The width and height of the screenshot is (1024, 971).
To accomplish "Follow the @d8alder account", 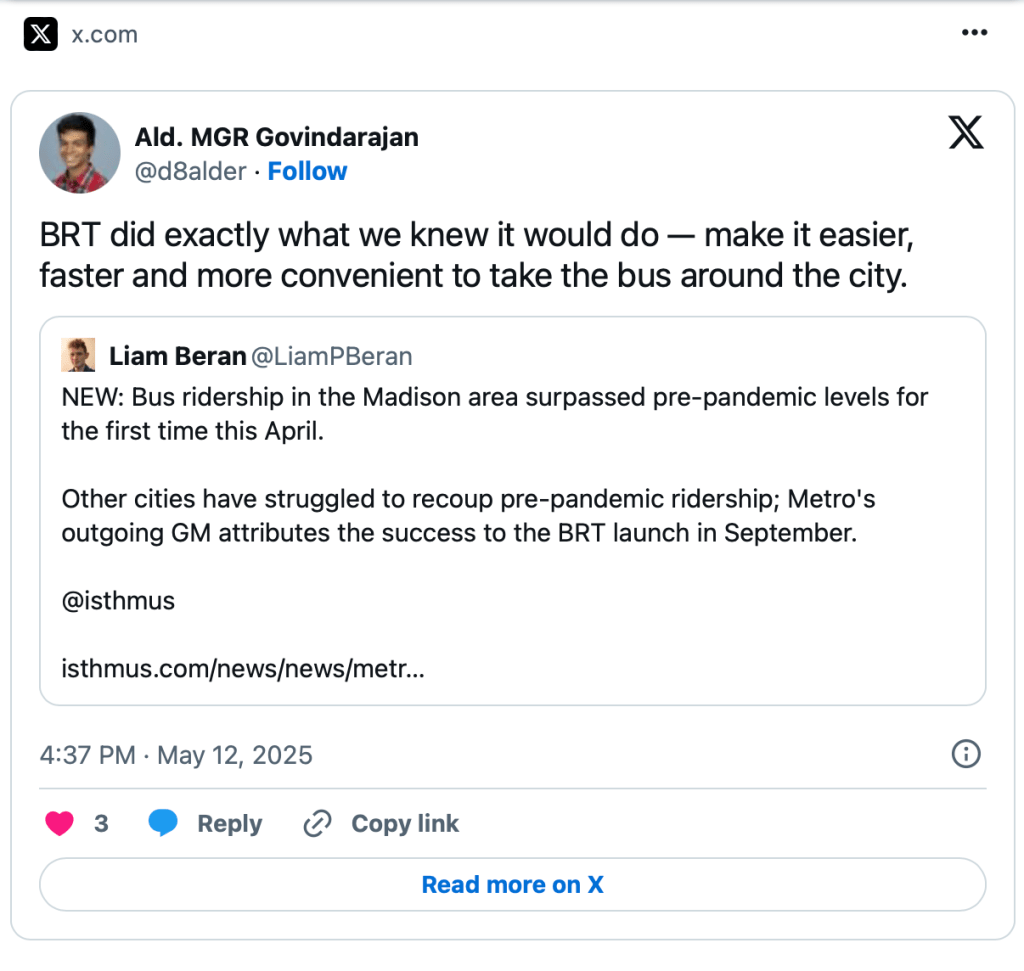I will [307, 172].
